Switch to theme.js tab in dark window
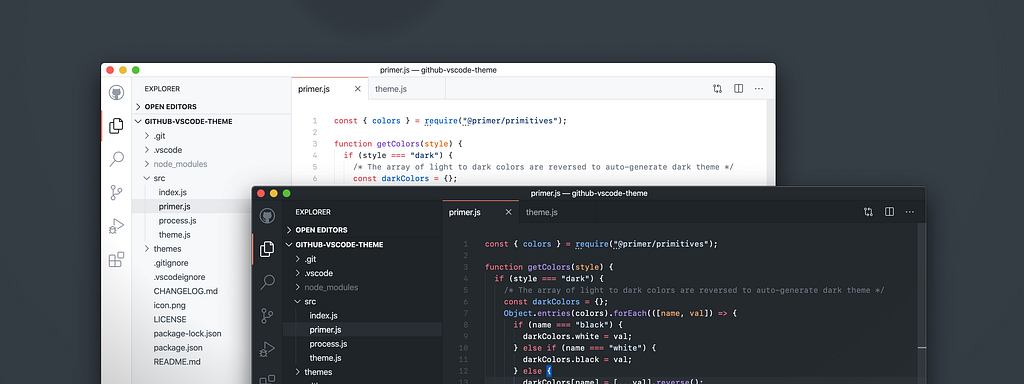The height and width of the screenshot is (384, 1024). click(x=557, y=212)
